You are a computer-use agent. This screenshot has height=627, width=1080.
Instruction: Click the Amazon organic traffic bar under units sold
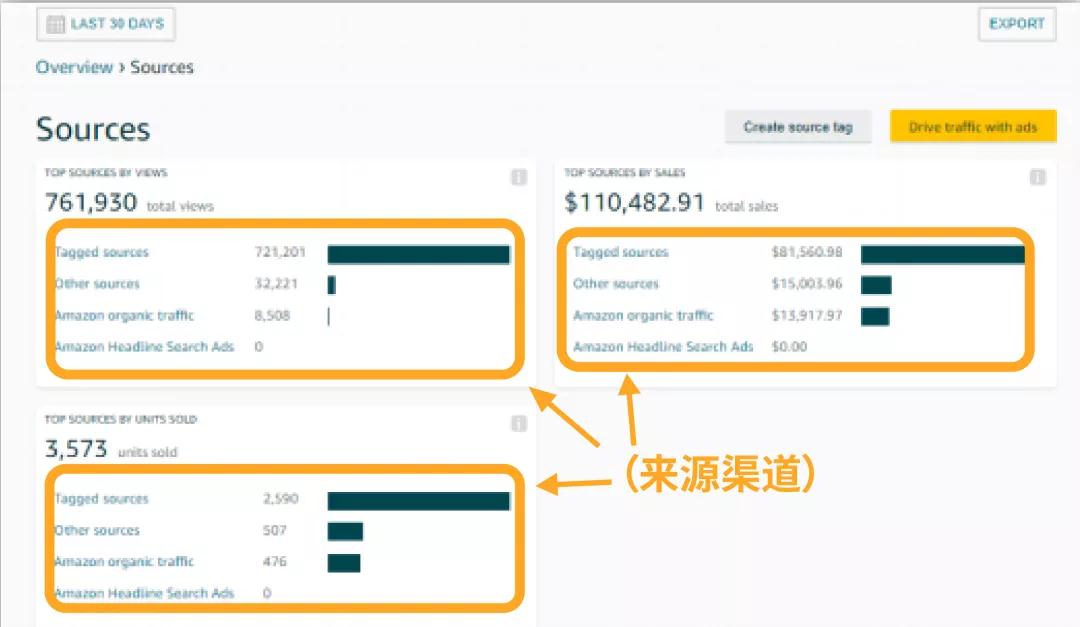coord(345,562)
